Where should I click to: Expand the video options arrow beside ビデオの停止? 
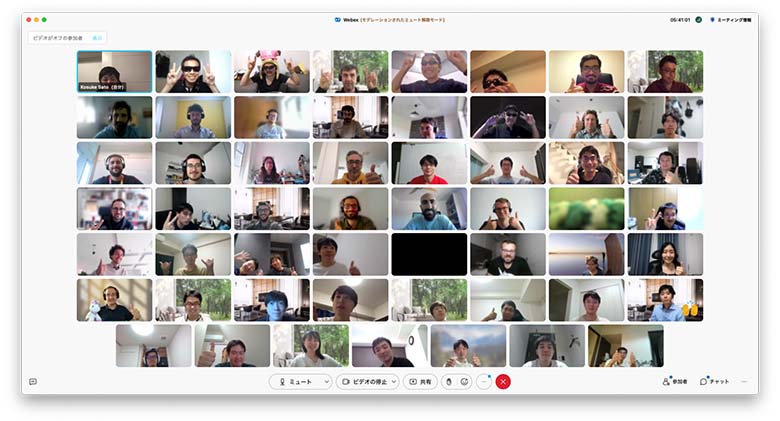pos(393,381)
